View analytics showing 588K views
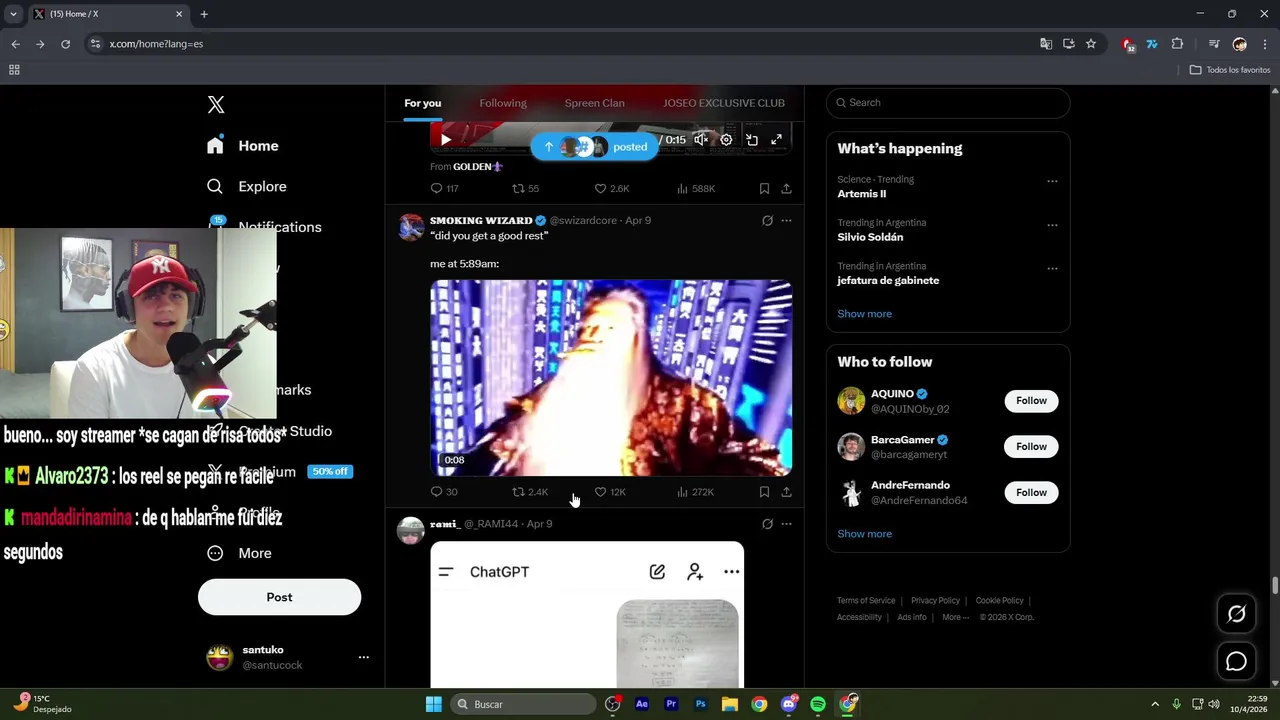Screen dimensions: 1280x720 click(695, 188)
